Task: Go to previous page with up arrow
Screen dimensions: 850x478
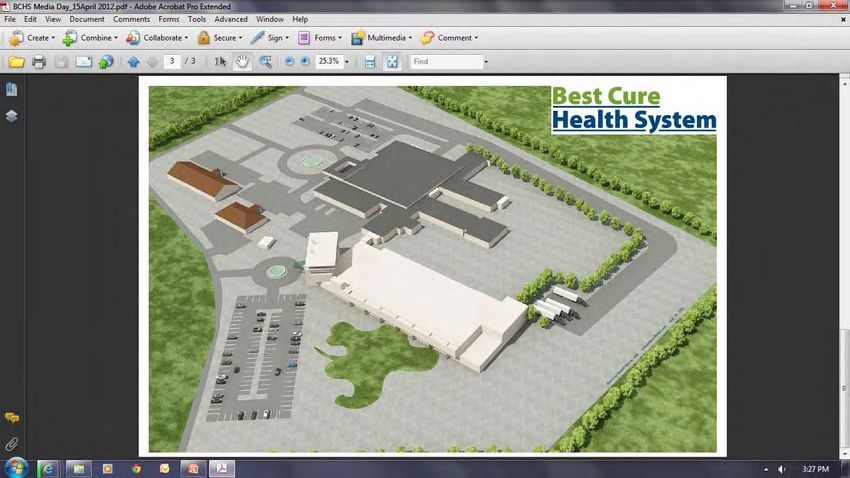Action: tap(133, 62)
